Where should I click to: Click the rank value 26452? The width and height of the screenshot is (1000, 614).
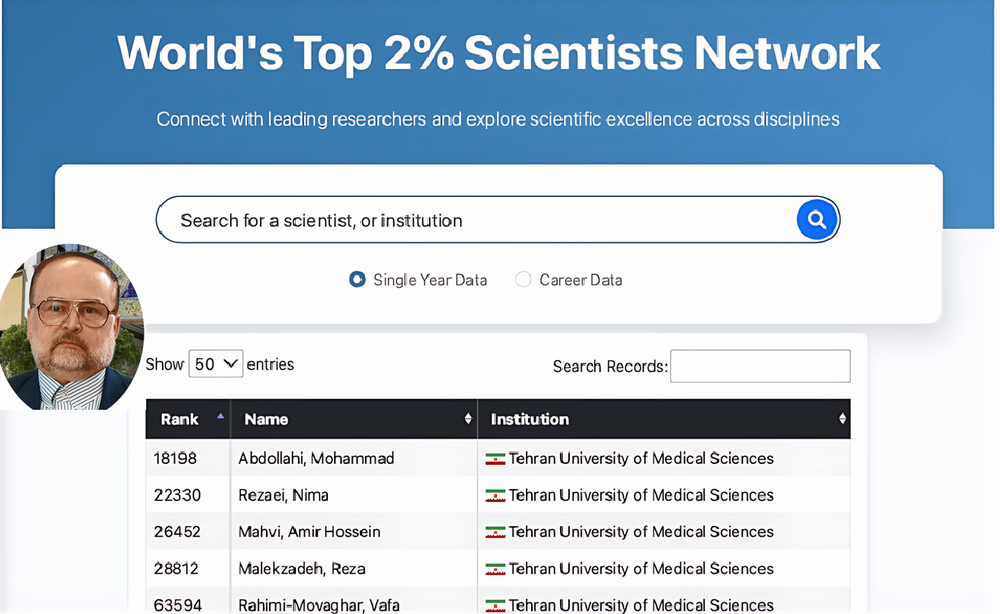pyautogui.click(x=177, y=531)
